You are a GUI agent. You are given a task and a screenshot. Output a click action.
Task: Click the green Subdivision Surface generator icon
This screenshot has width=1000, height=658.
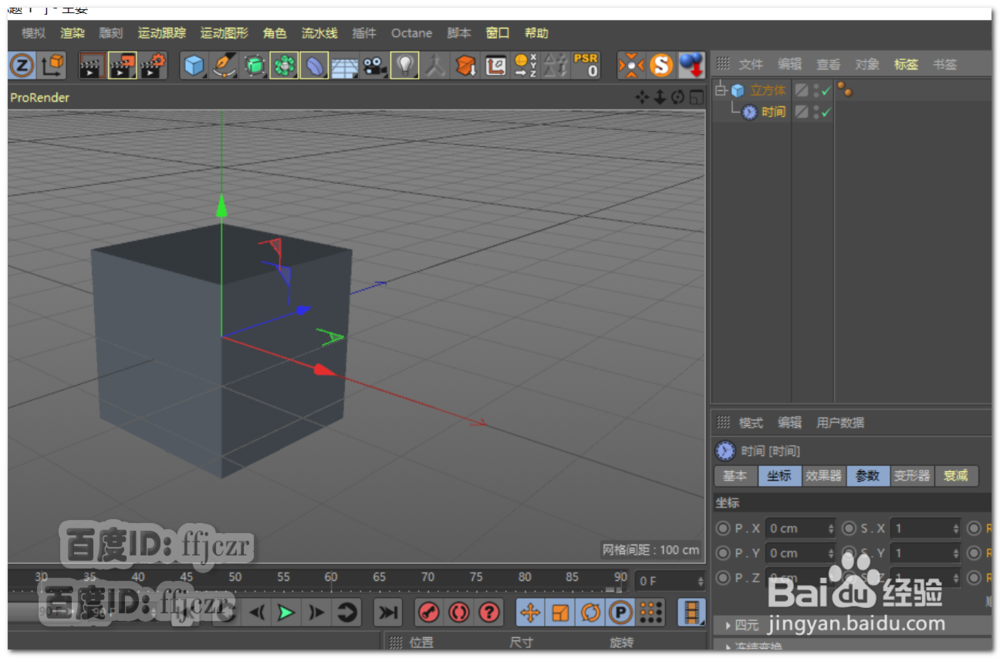pyautogui.click(x=254, y=65)
